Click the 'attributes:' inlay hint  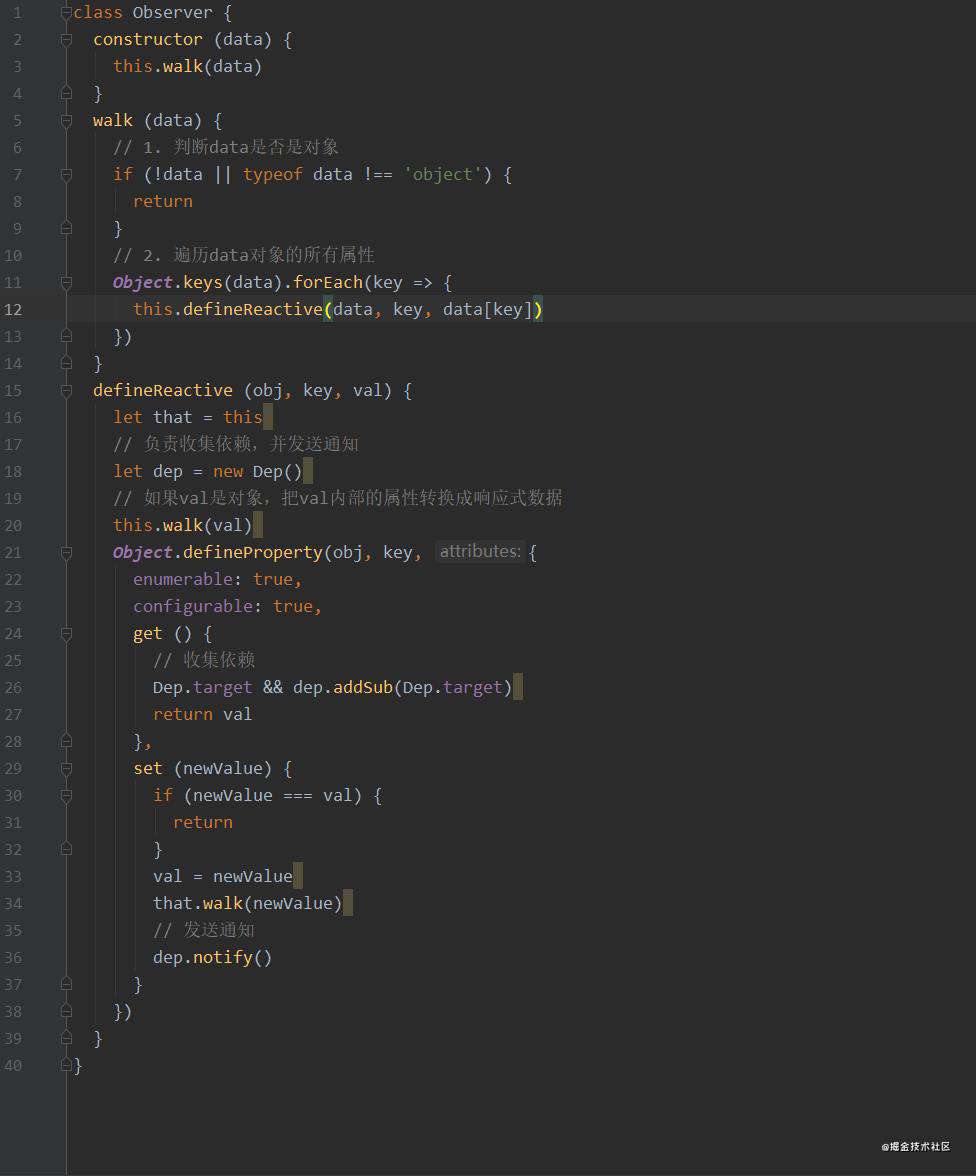(480, 552)
